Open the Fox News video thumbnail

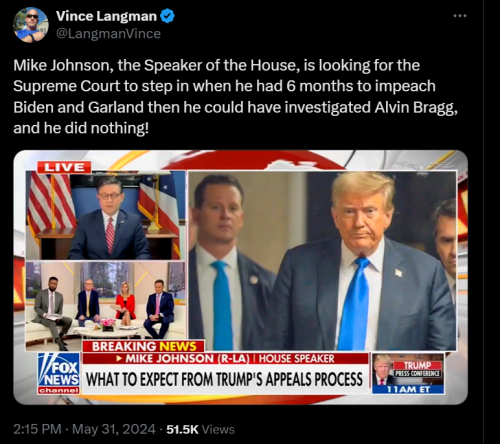pos(240,277)
